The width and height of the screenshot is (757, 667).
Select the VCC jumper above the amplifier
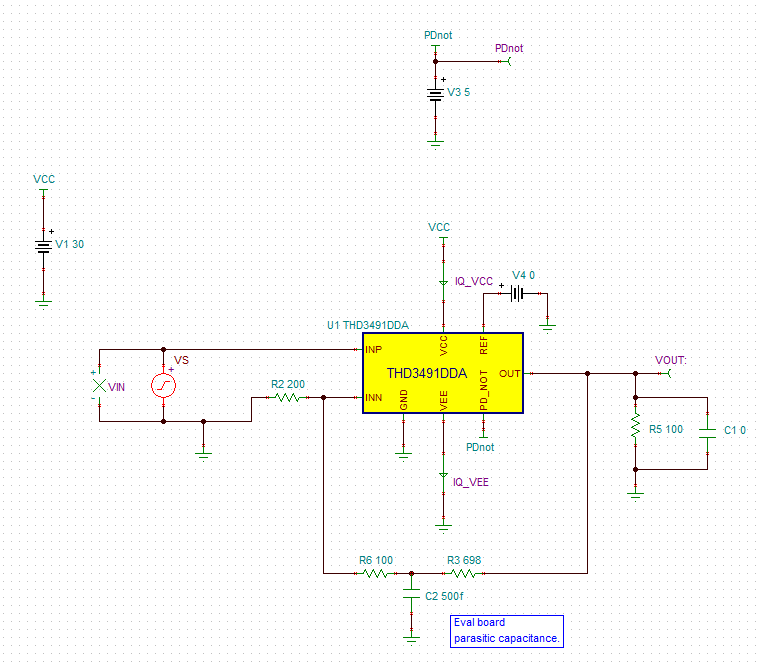tap(443, 240)
